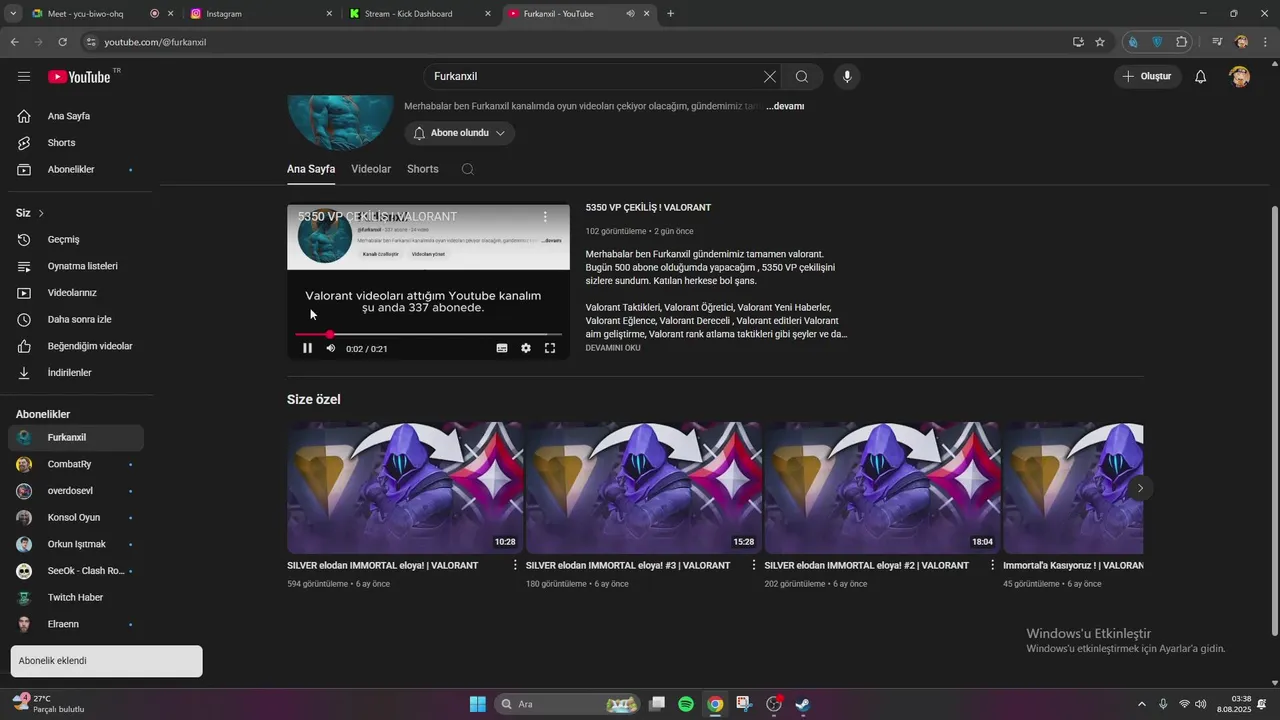The image size is (1280, 720).
Task: Open overdosevl subscription in sidebar
Action: pyautogui.click(x=76, y=491)
